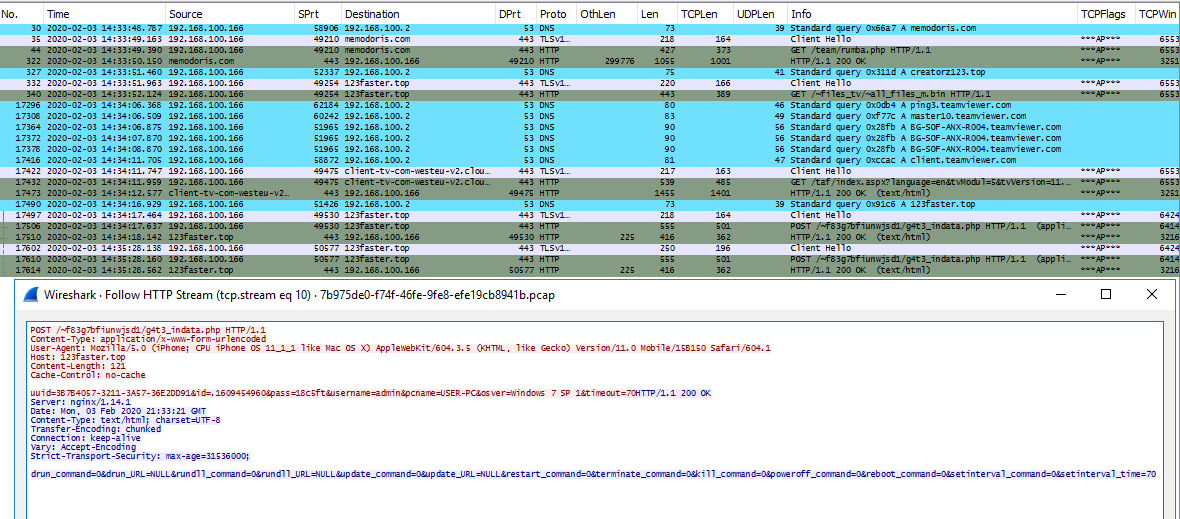
Task: Click the User-Agent line in stream content
Action: pyautogui.click(x=400, y=348)
